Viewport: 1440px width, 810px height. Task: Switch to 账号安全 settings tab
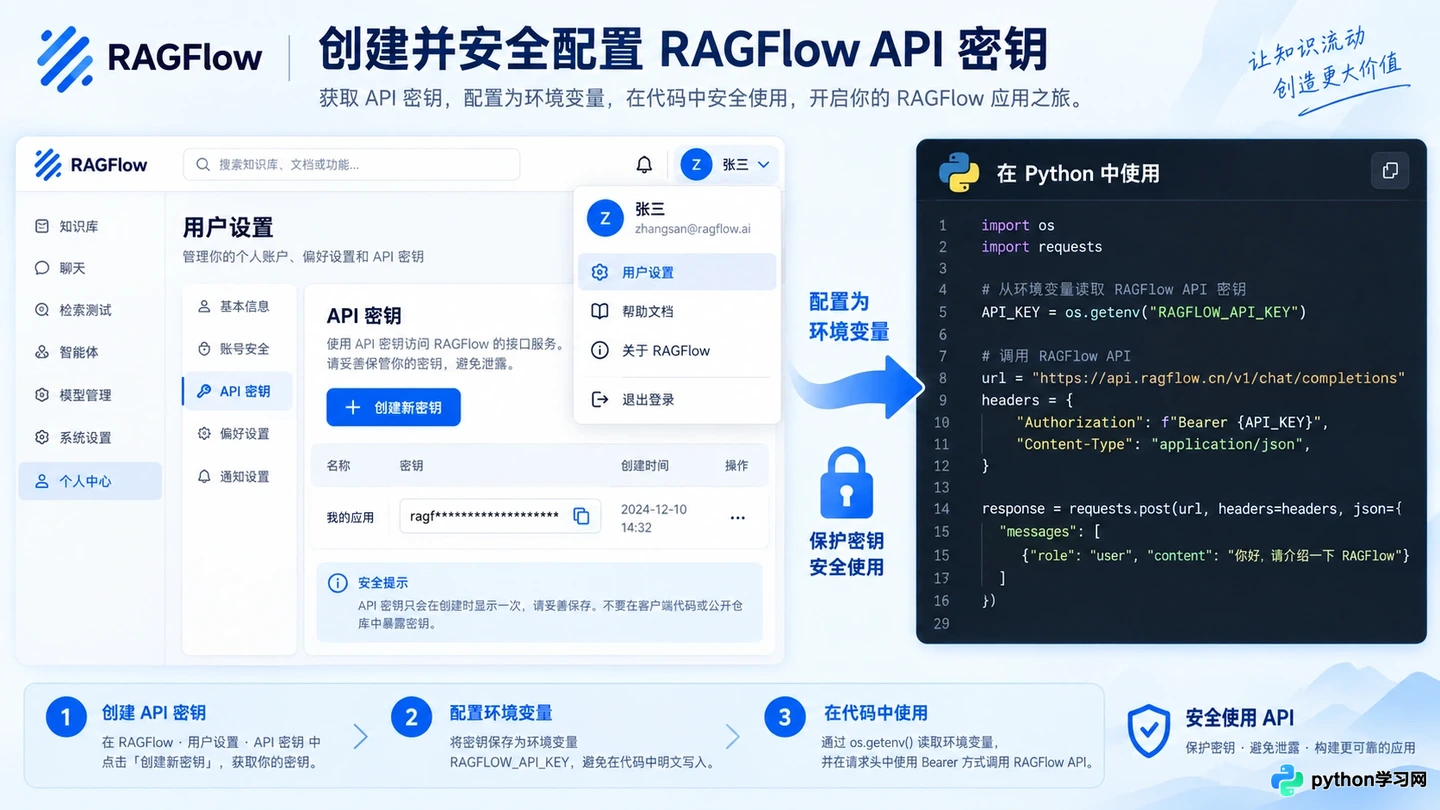[238, 349]
